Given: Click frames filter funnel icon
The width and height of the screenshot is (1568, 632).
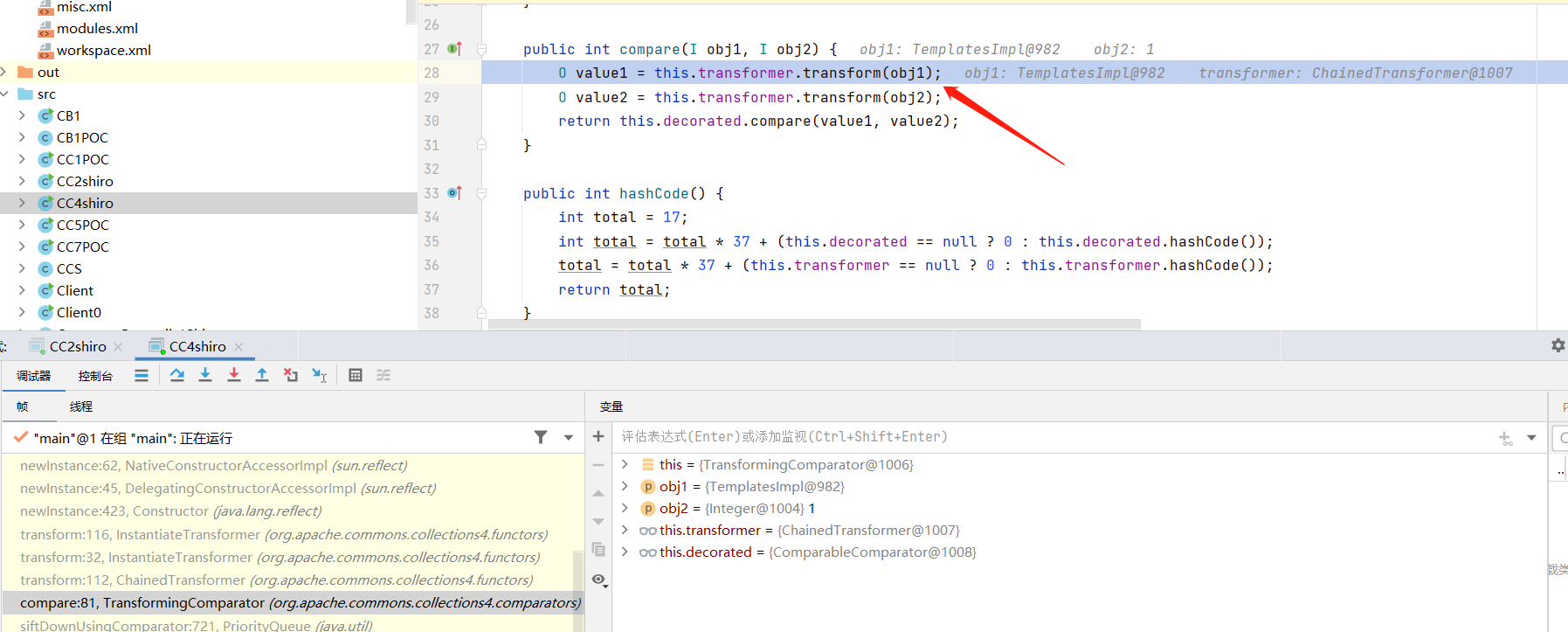Looking at the screenshot, I should tap(541, 437).
